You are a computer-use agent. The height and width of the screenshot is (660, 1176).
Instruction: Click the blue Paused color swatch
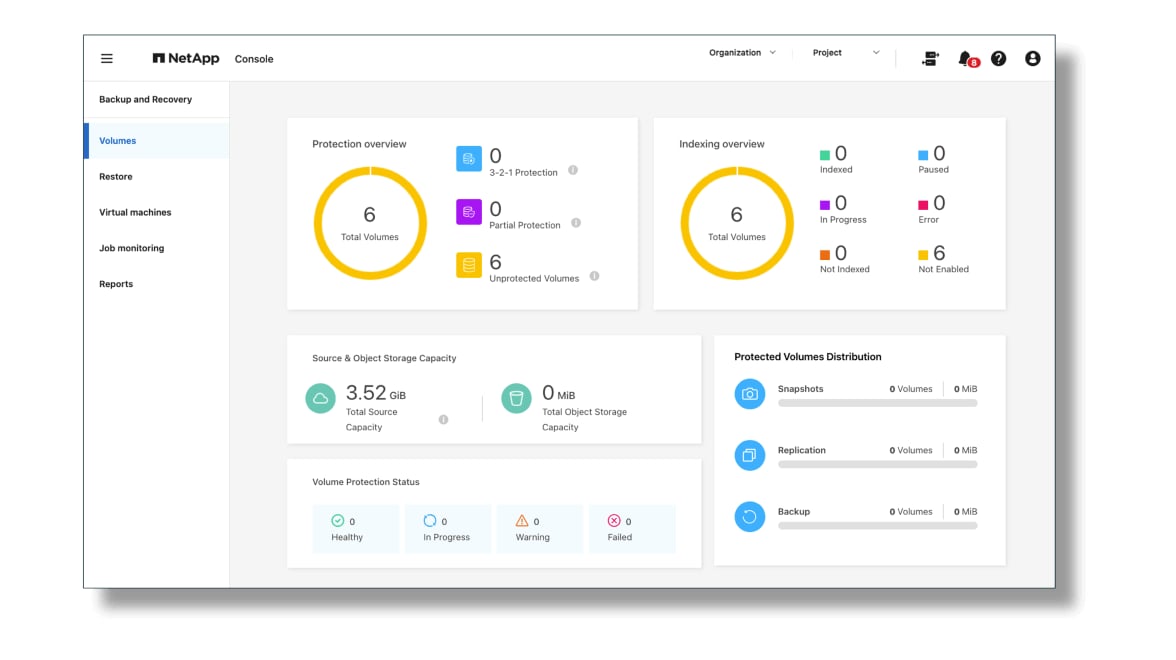(923, 155)
